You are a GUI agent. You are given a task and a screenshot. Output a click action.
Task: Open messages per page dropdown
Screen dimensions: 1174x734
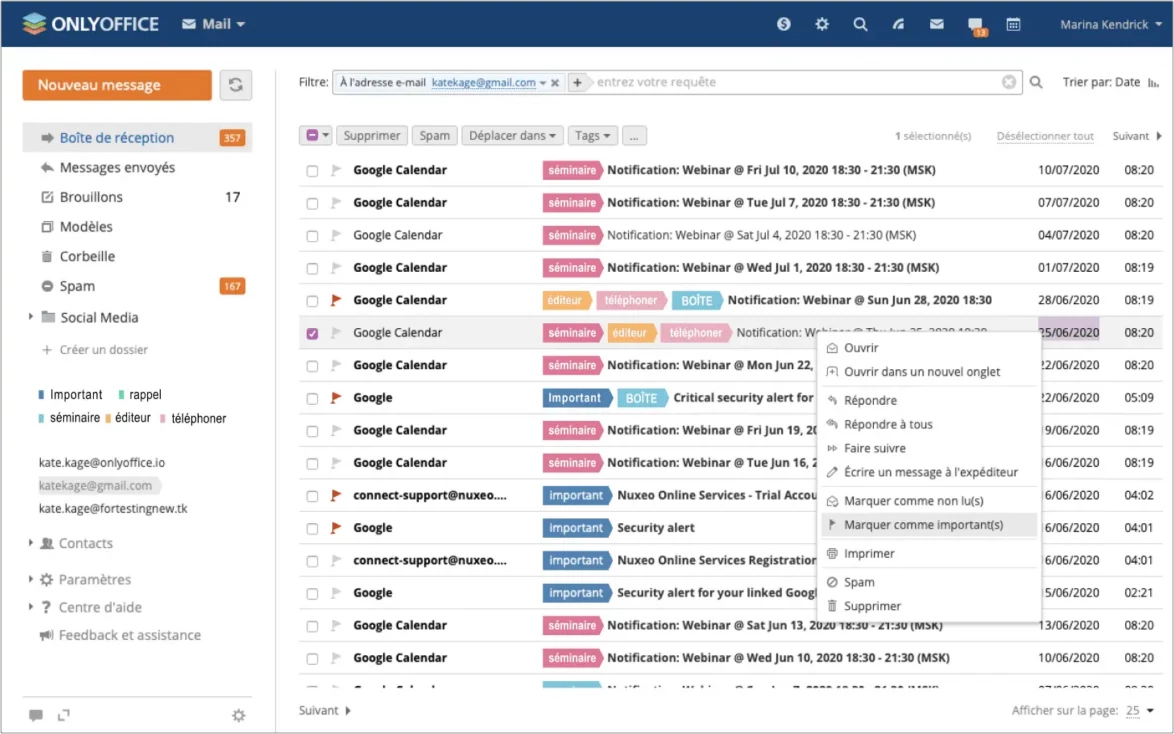(x=1140, y=710)
